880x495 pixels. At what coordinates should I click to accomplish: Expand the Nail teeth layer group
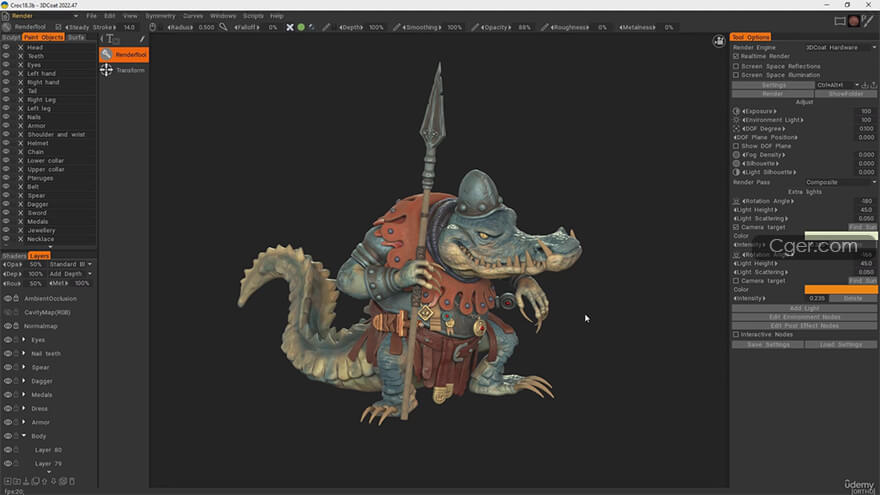24,354
